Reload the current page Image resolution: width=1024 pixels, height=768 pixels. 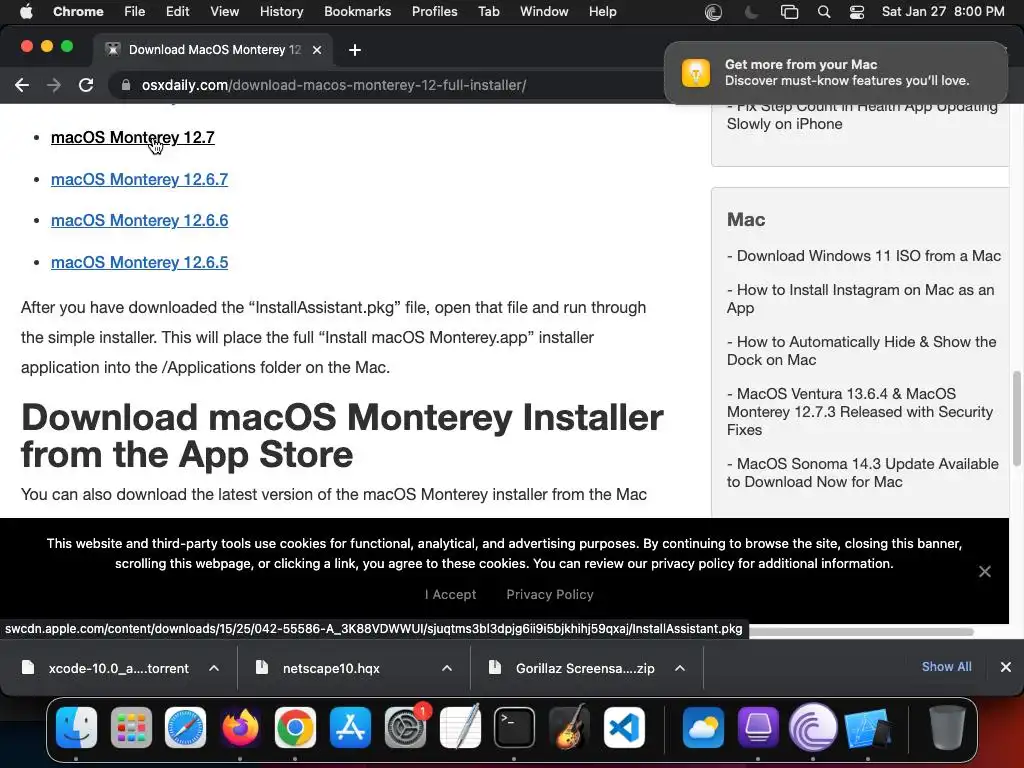[x=86, y=85]
